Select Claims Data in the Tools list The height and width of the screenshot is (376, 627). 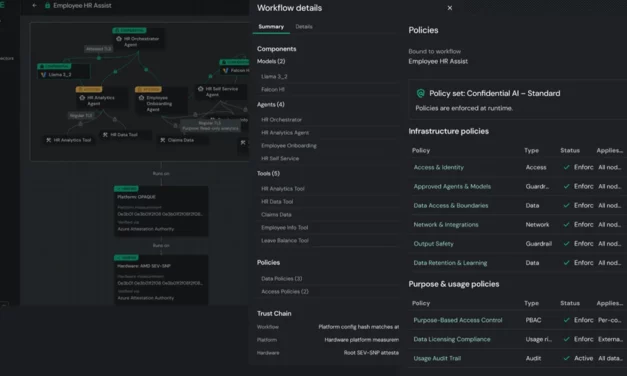pos(276,215)
